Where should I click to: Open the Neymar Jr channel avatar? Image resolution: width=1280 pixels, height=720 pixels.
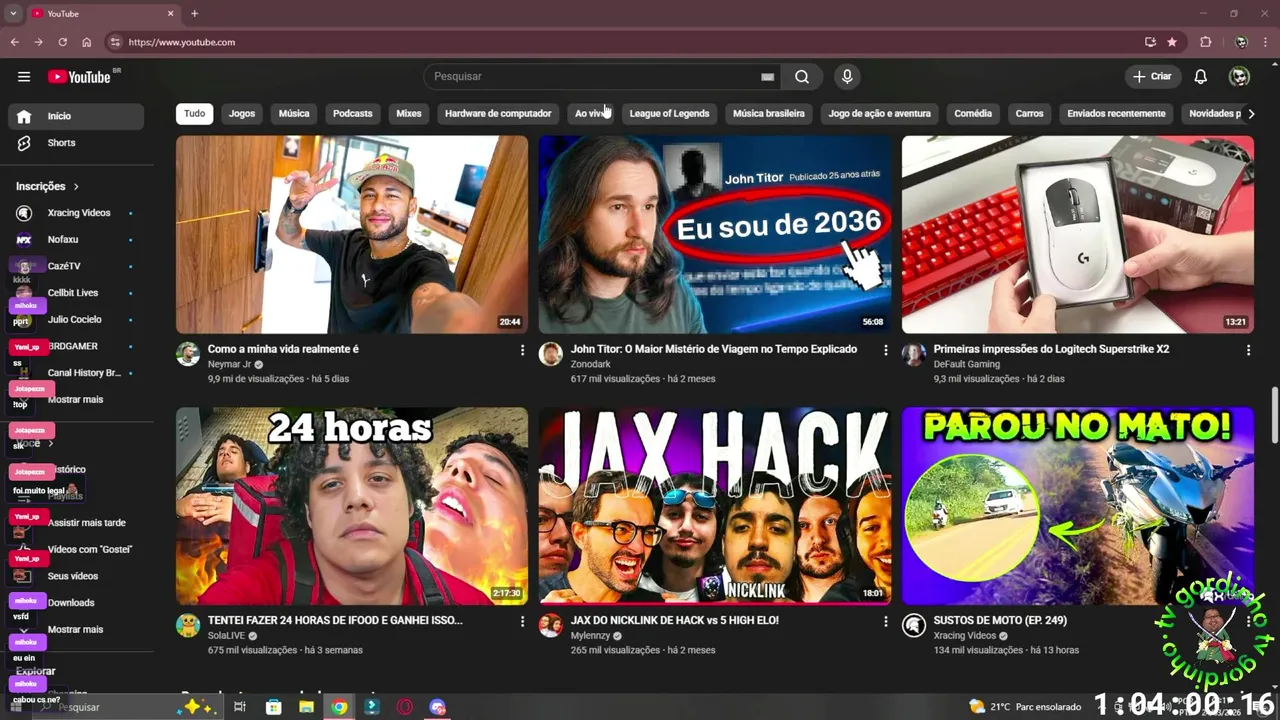coord(188,354)
